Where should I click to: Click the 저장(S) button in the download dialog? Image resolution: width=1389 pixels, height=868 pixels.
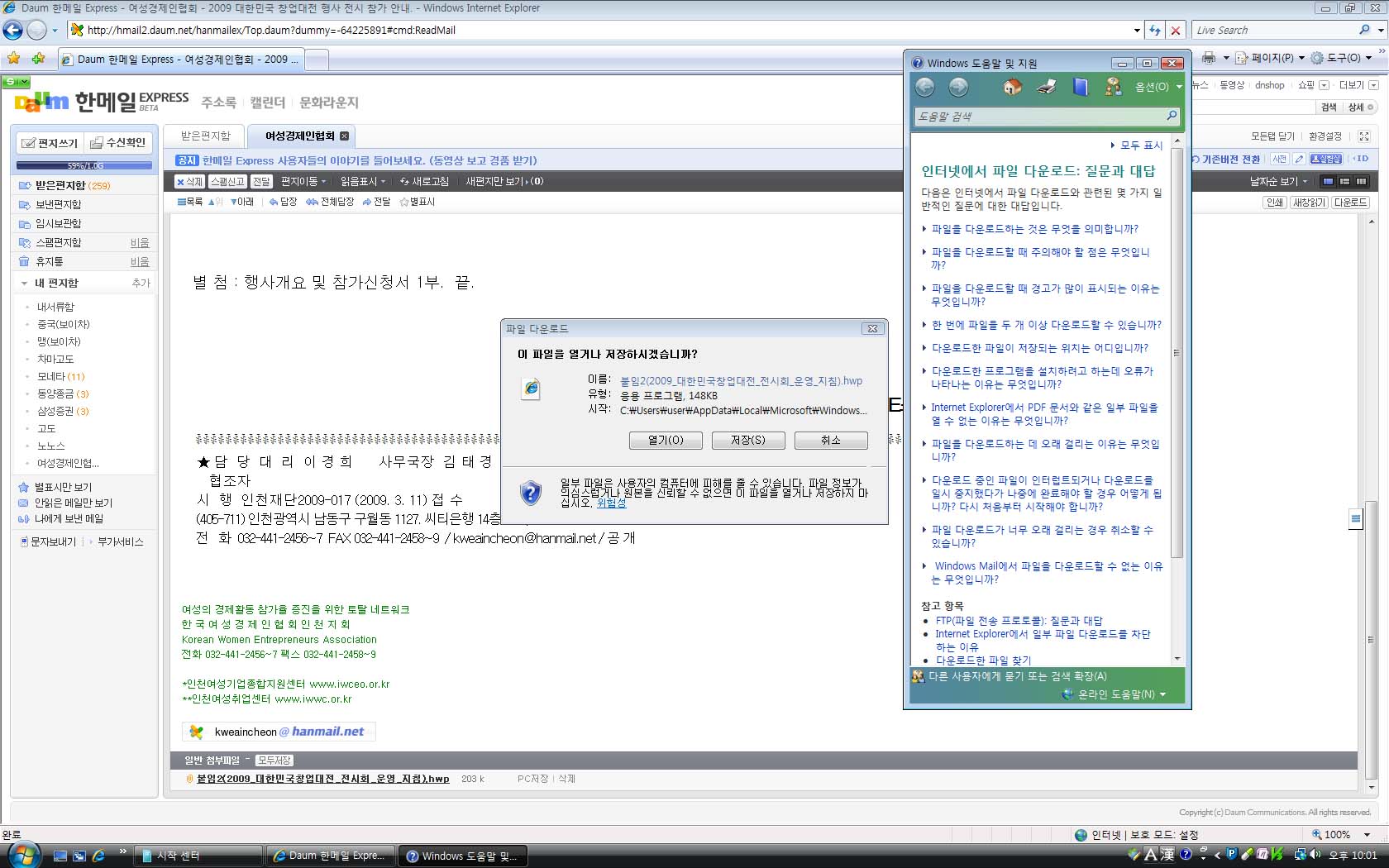tap(748, 441)
